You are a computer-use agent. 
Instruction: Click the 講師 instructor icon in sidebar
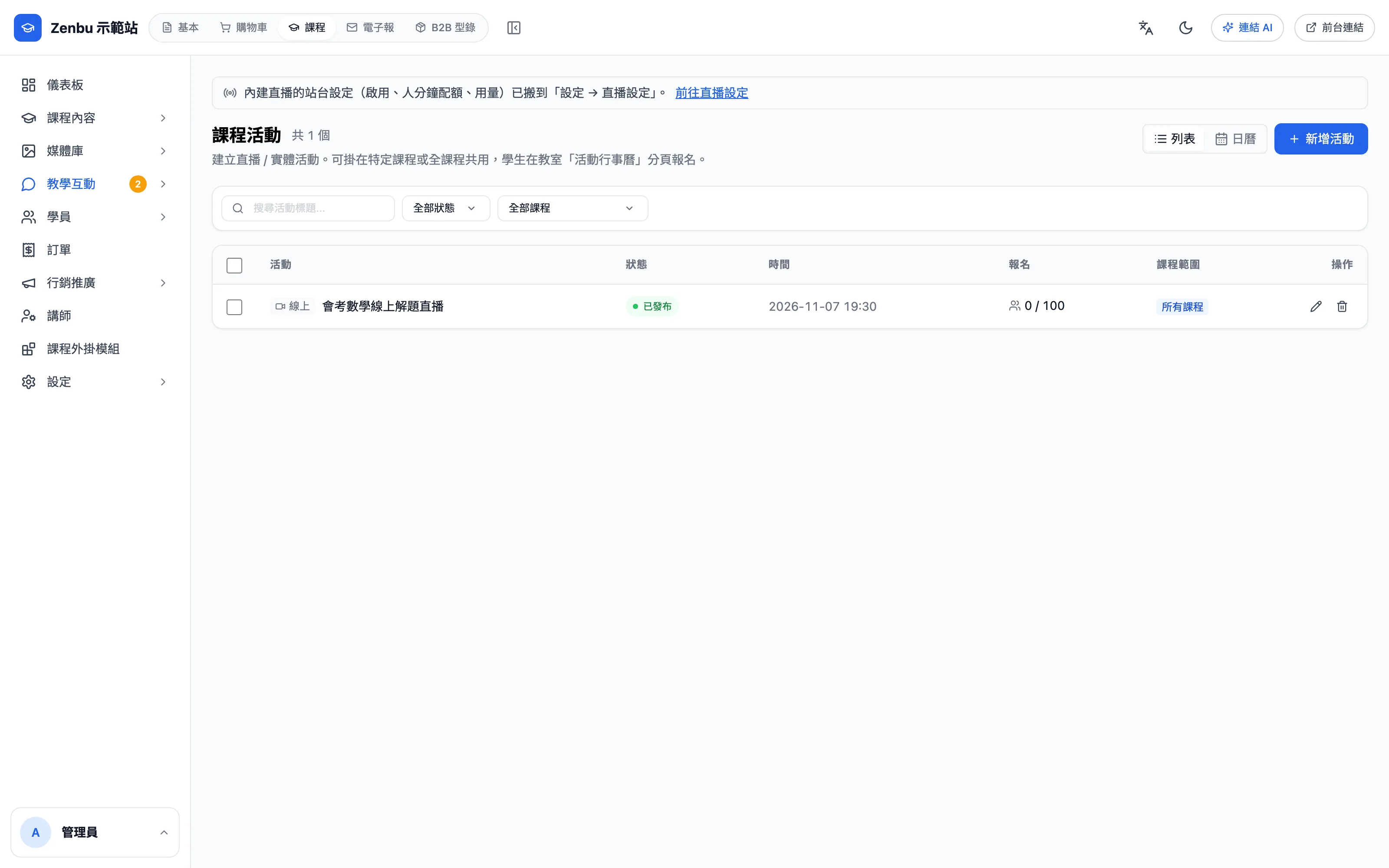(29, 316)
